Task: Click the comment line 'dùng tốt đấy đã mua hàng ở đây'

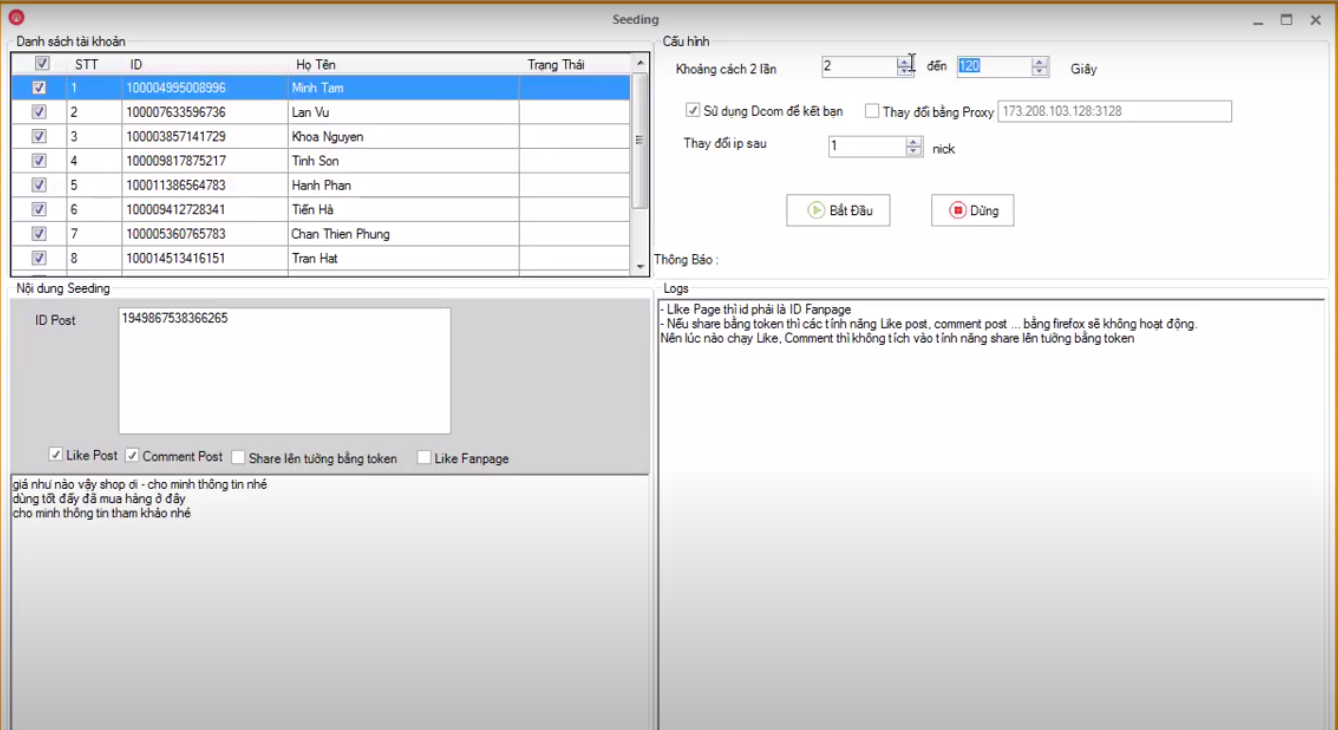Action: click(x=99, y=499)
